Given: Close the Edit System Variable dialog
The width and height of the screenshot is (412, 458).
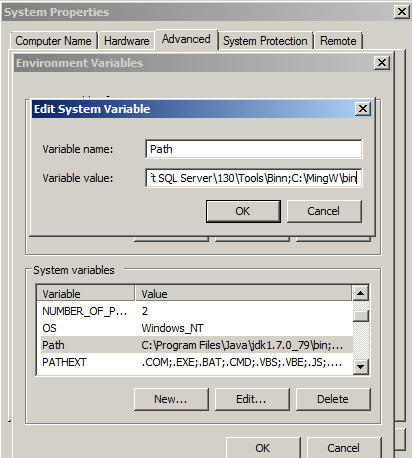Looking at the screenshot, I should click(363, 109).
